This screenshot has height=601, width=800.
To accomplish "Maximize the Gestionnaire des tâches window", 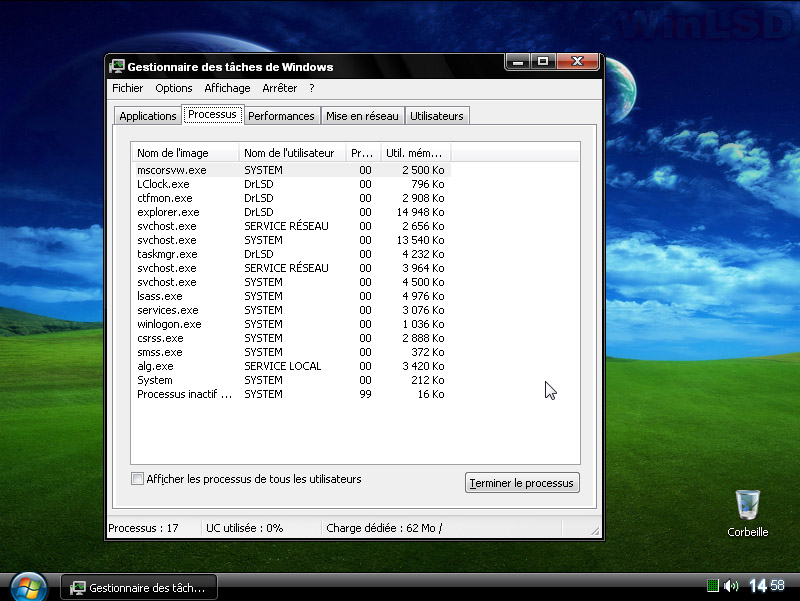I will (x=543, y=62).
